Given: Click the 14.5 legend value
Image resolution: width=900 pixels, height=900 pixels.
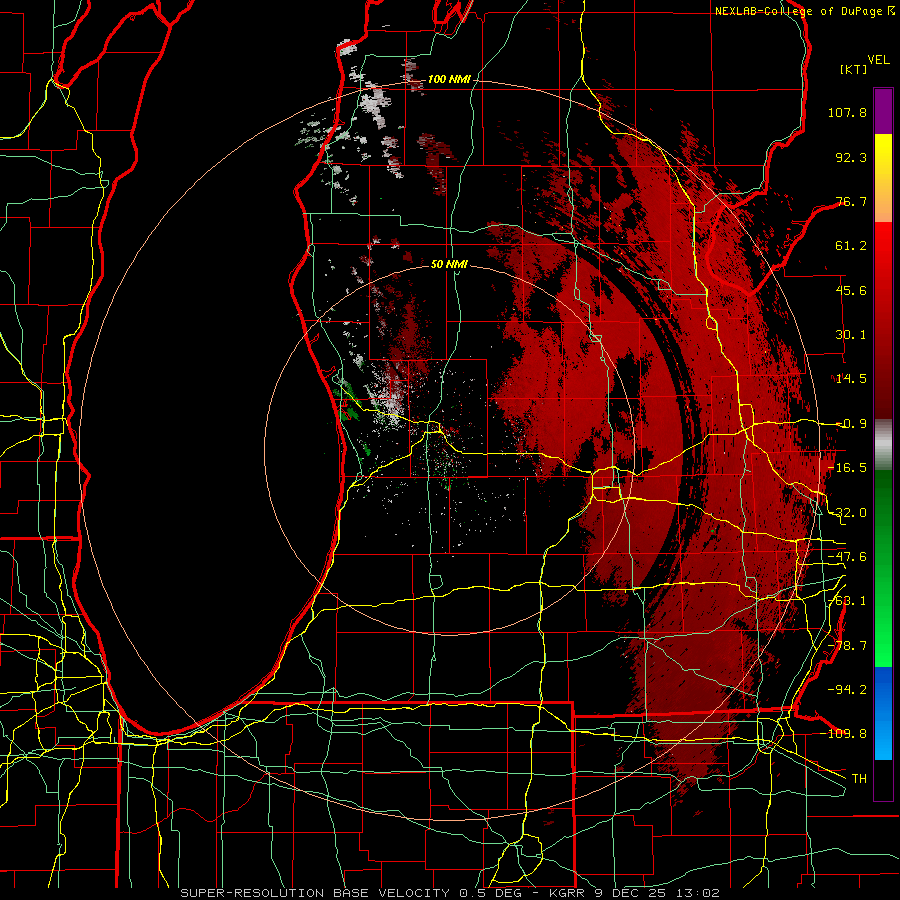Looking at the screenshot, I should (851, 379).
